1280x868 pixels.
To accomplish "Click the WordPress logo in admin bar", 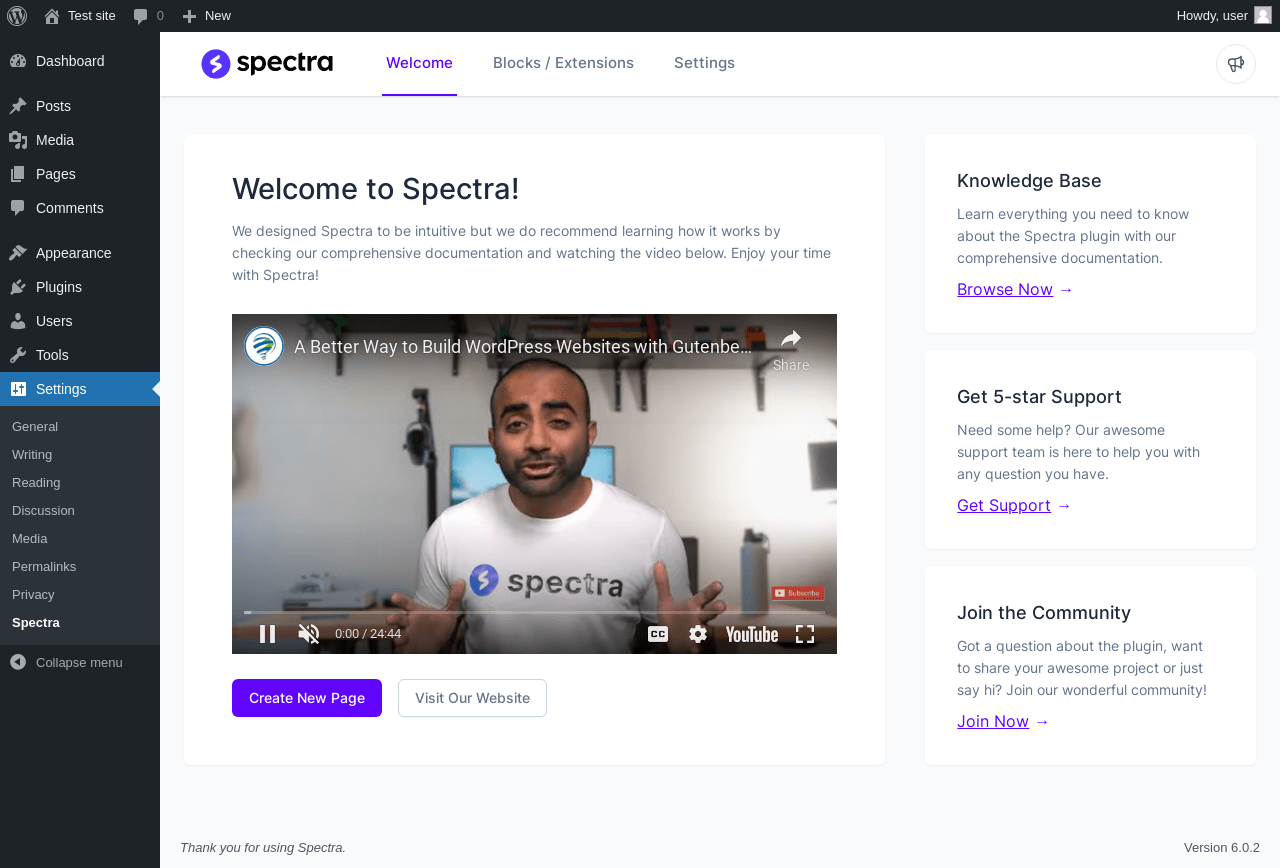I will pos(17,16).
